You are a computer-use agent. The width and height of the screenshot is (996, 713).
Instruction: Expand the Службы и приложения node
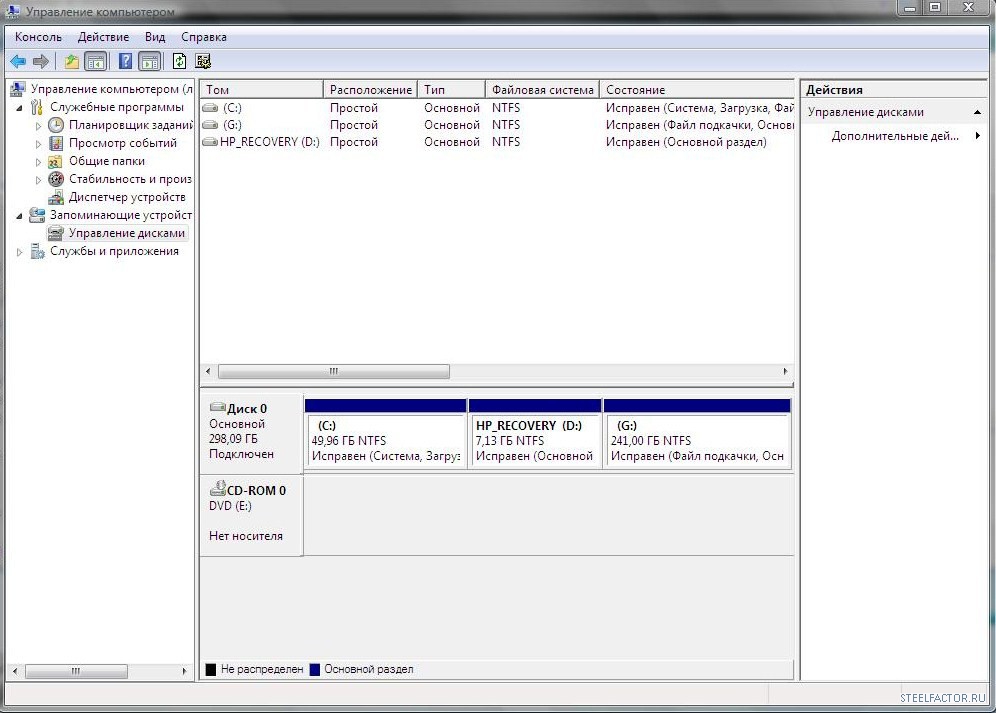click(x=20, y=252)
